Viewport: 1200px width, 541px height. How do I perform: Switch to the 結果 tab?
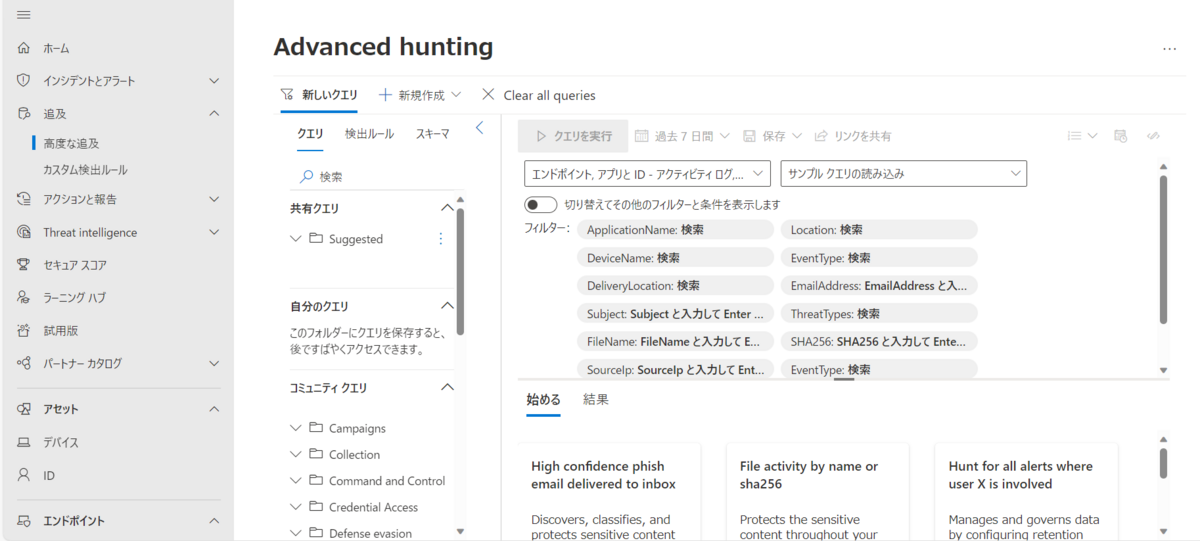(x=596, y=399)
